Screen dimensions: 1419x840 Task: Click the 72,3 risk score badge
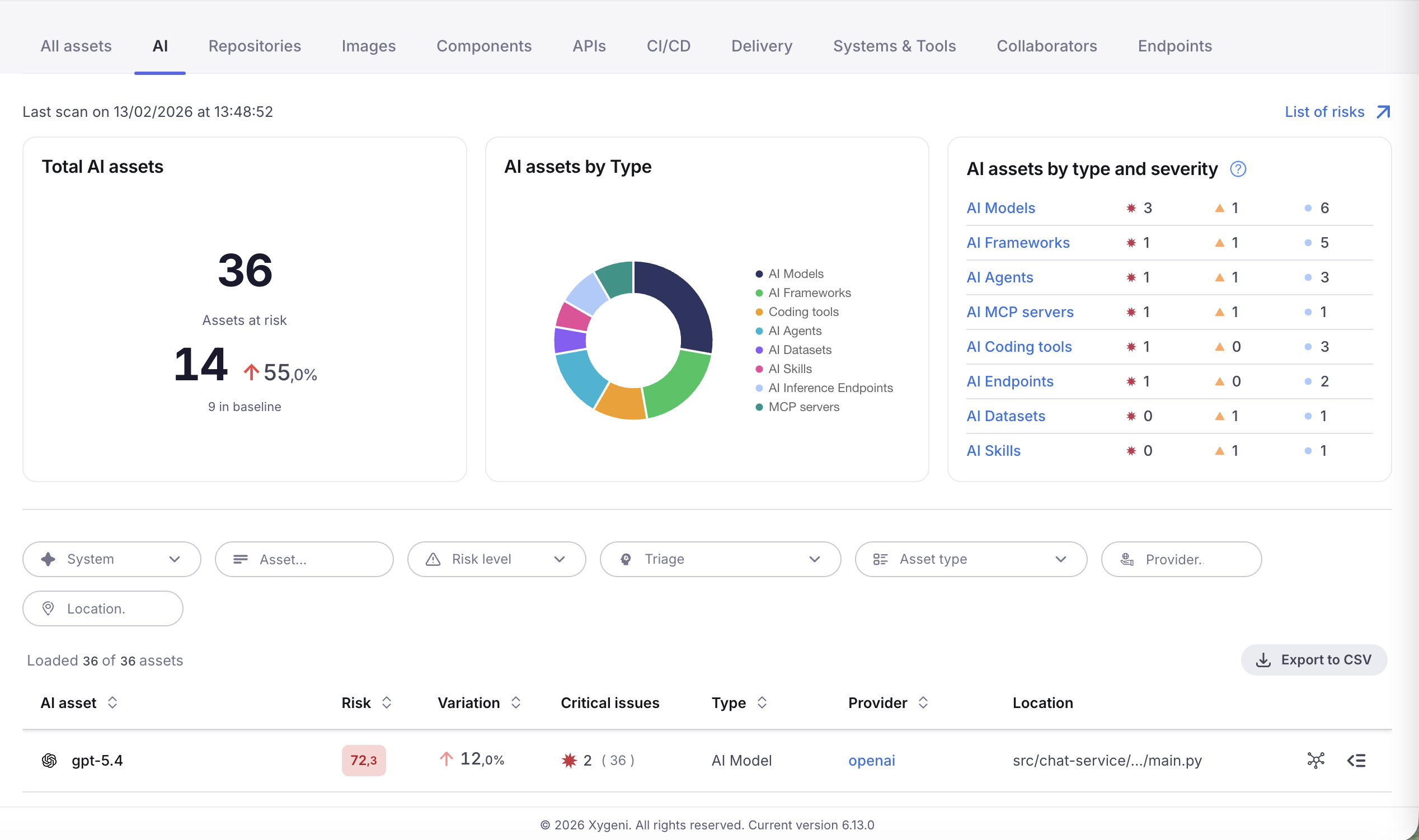364,760
